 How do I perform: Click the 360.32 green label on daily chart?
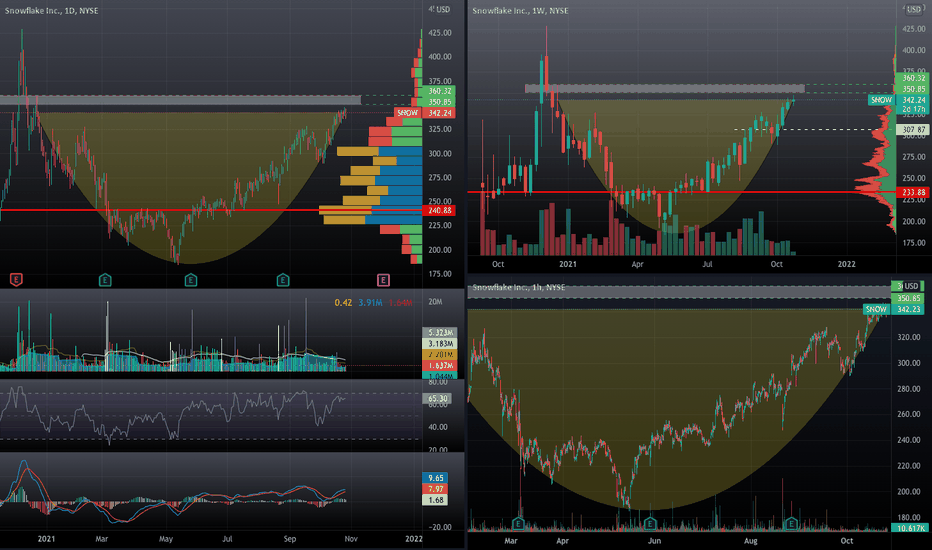440,91
